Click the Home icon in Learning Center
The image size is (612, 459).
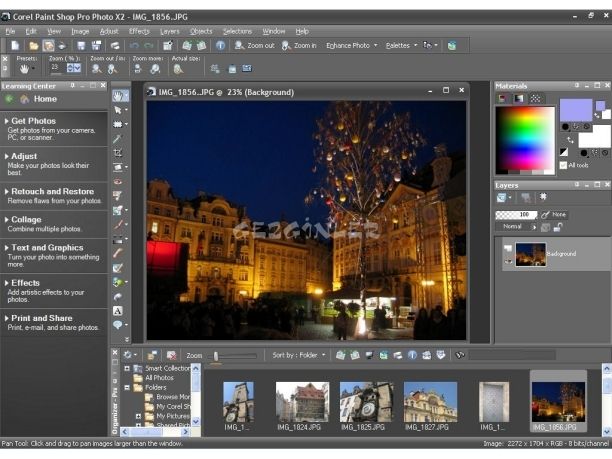tap(22, 99)
